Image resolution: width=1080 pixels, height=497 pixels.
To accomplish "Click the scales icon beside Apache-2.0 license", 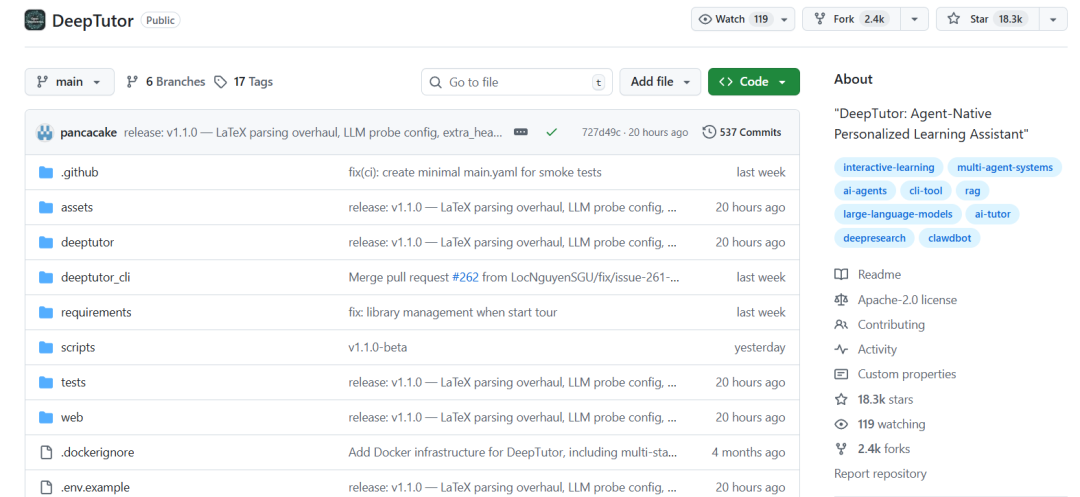I will point(841,299).
